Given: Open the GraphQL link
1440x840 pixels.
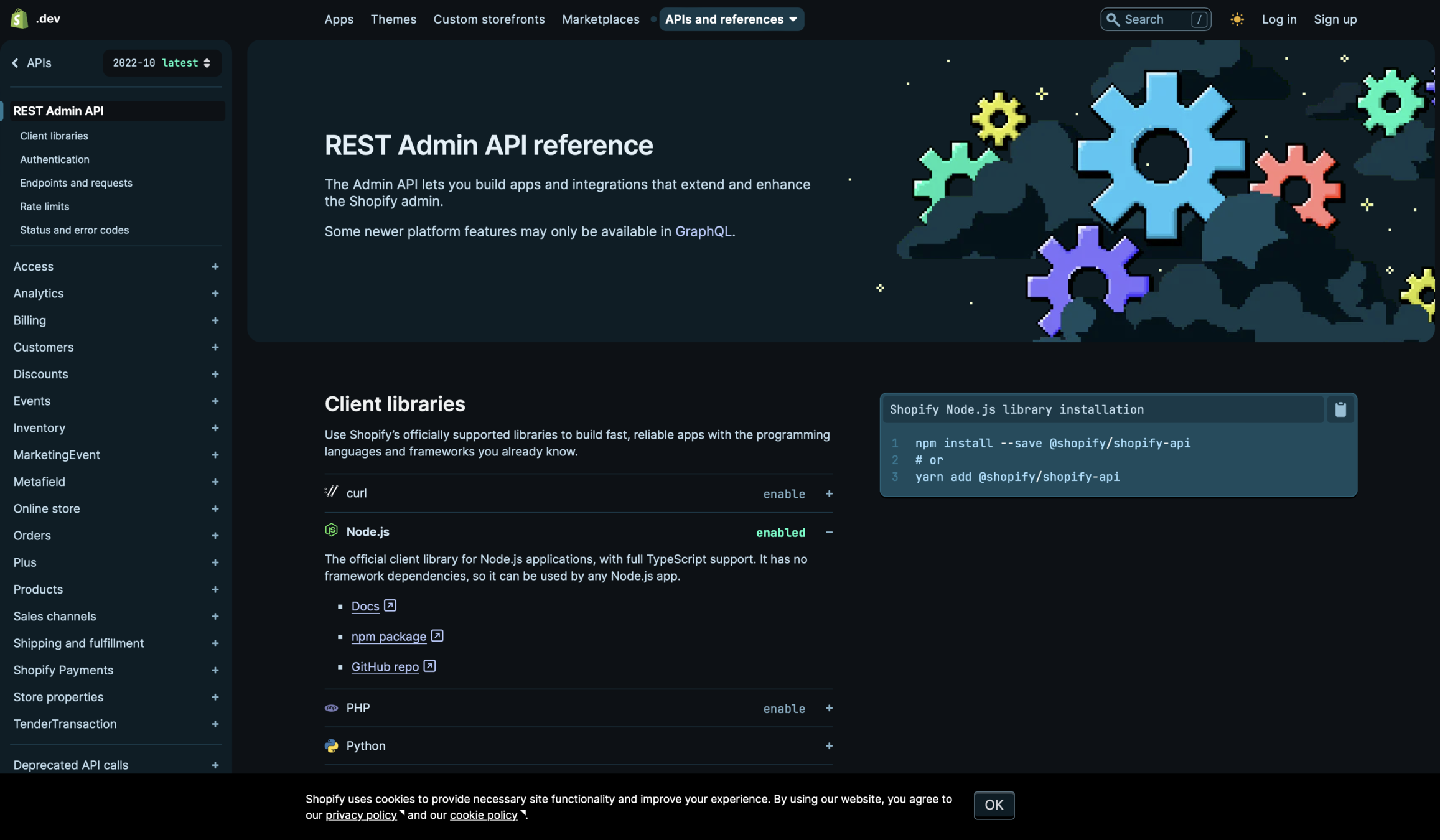Looking at the screenshot, I should [703, 231].
